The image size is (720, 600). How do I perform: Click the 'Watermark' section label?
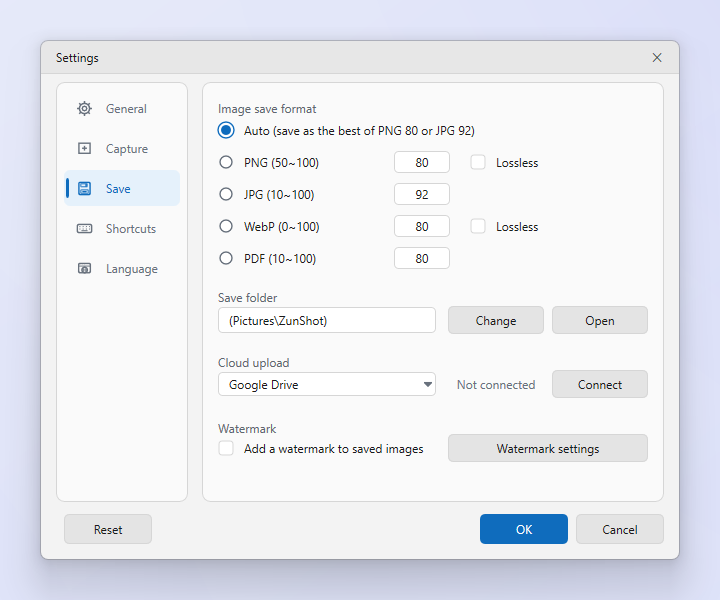[247, 429]
